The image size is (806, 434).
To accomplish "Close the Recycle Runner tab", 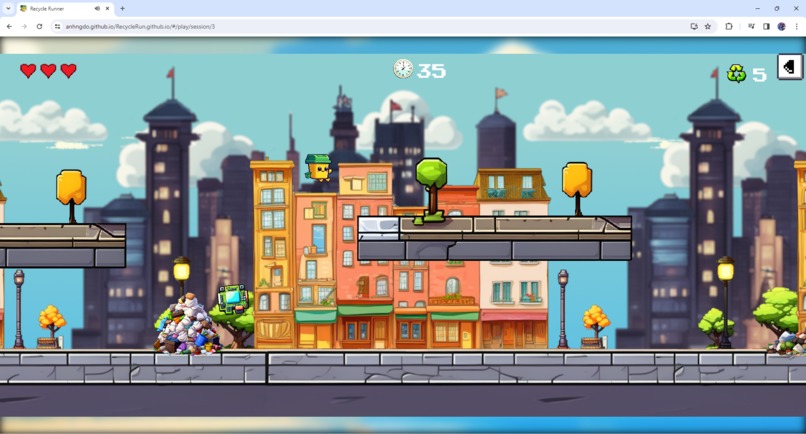I will tap(107, 9).
